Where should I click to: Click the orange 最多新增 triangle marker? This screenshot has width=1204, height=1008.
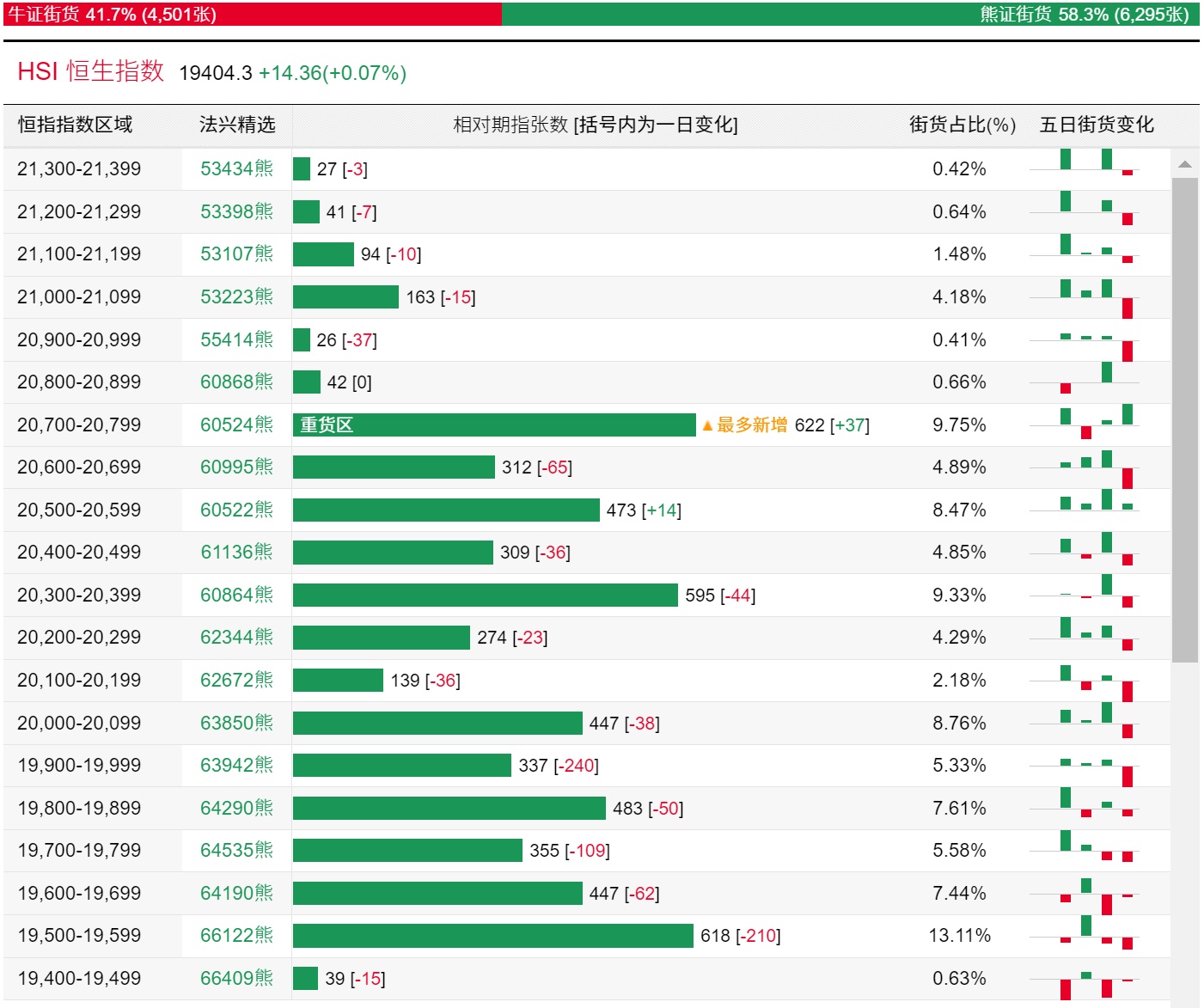coord(708,425)
